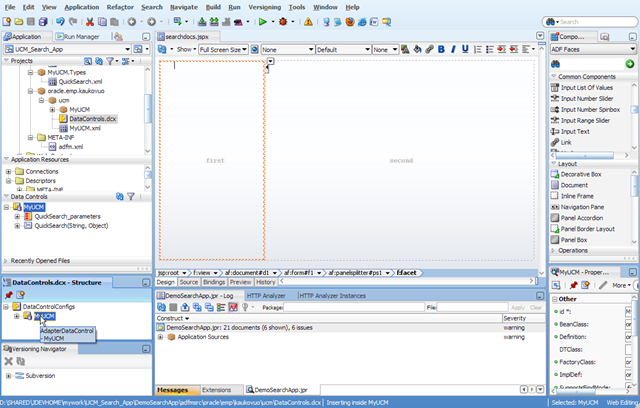Click the red pin icon in Structure panel
640x408 pixels.
9,295
